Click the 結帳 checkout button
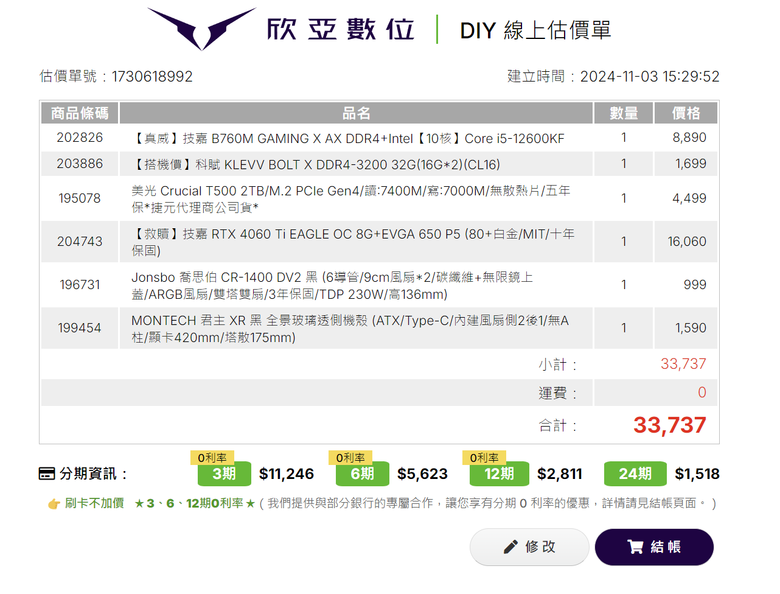 (654, 547)
